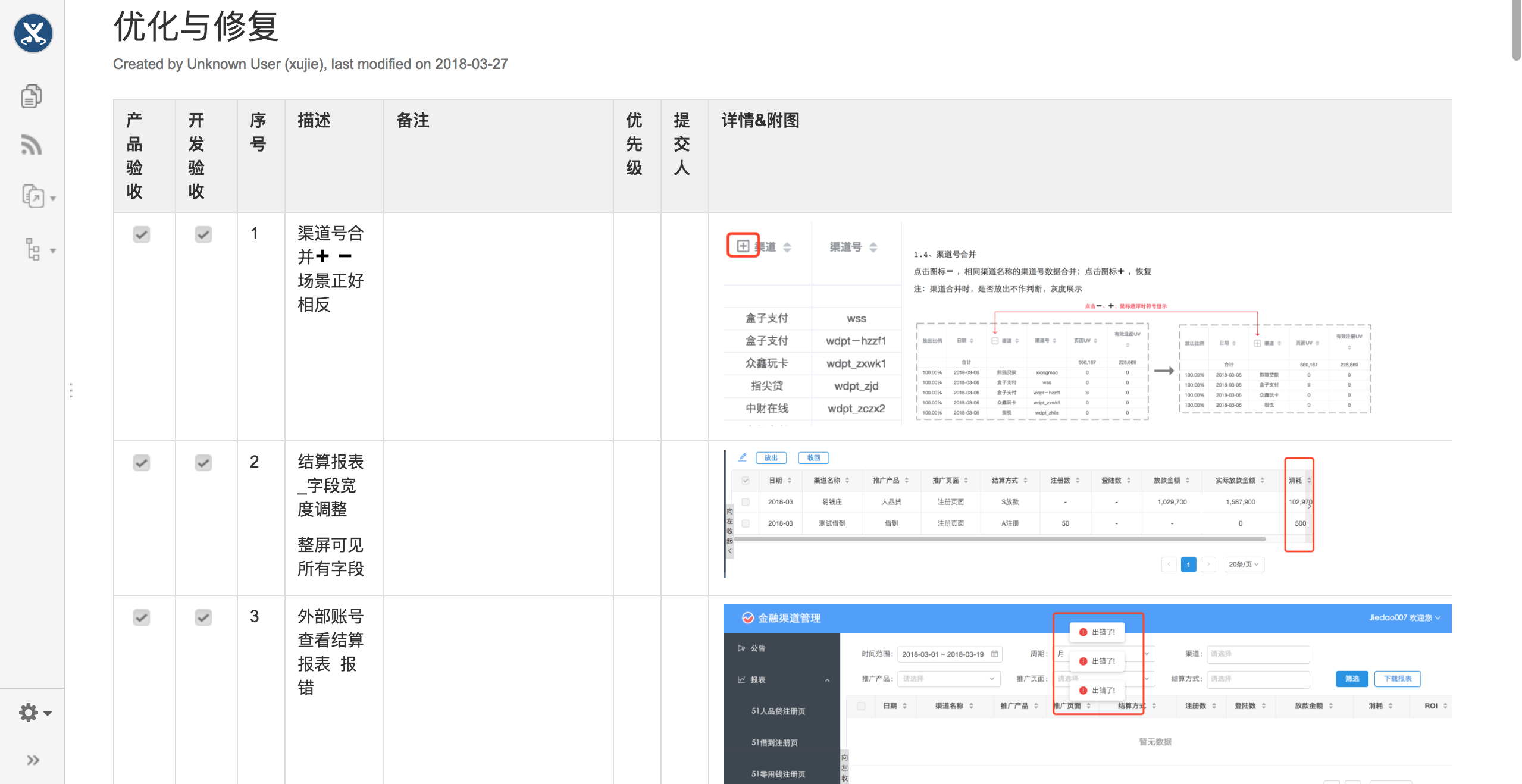Open the 金融渠道管理 error screenshot
The image size is (1522, 784).
tap(1088, 694)
